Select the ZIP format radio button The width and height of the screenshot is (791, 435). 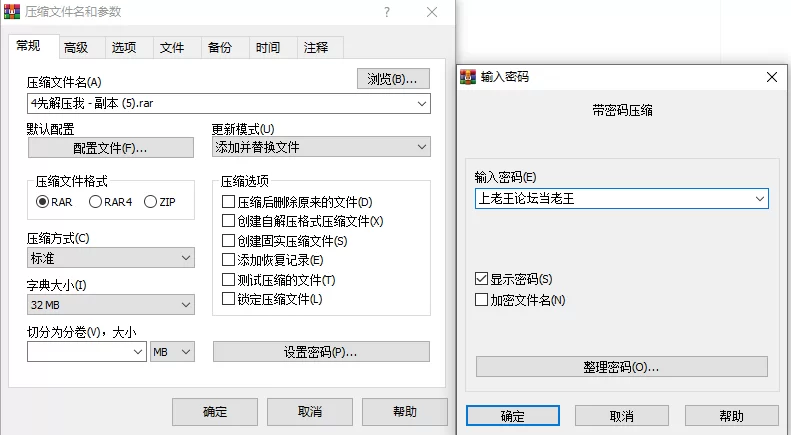pos(150,202)
